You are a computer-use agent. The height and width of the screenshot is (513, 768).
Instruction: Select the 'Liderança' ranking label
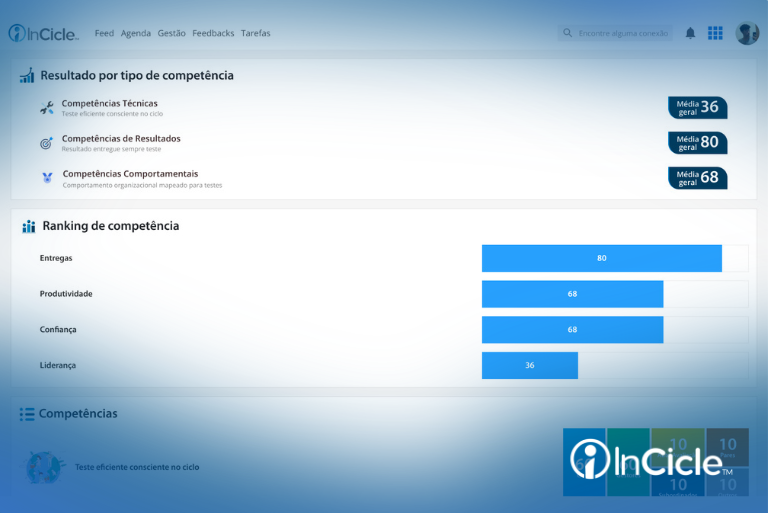point(58,366)
